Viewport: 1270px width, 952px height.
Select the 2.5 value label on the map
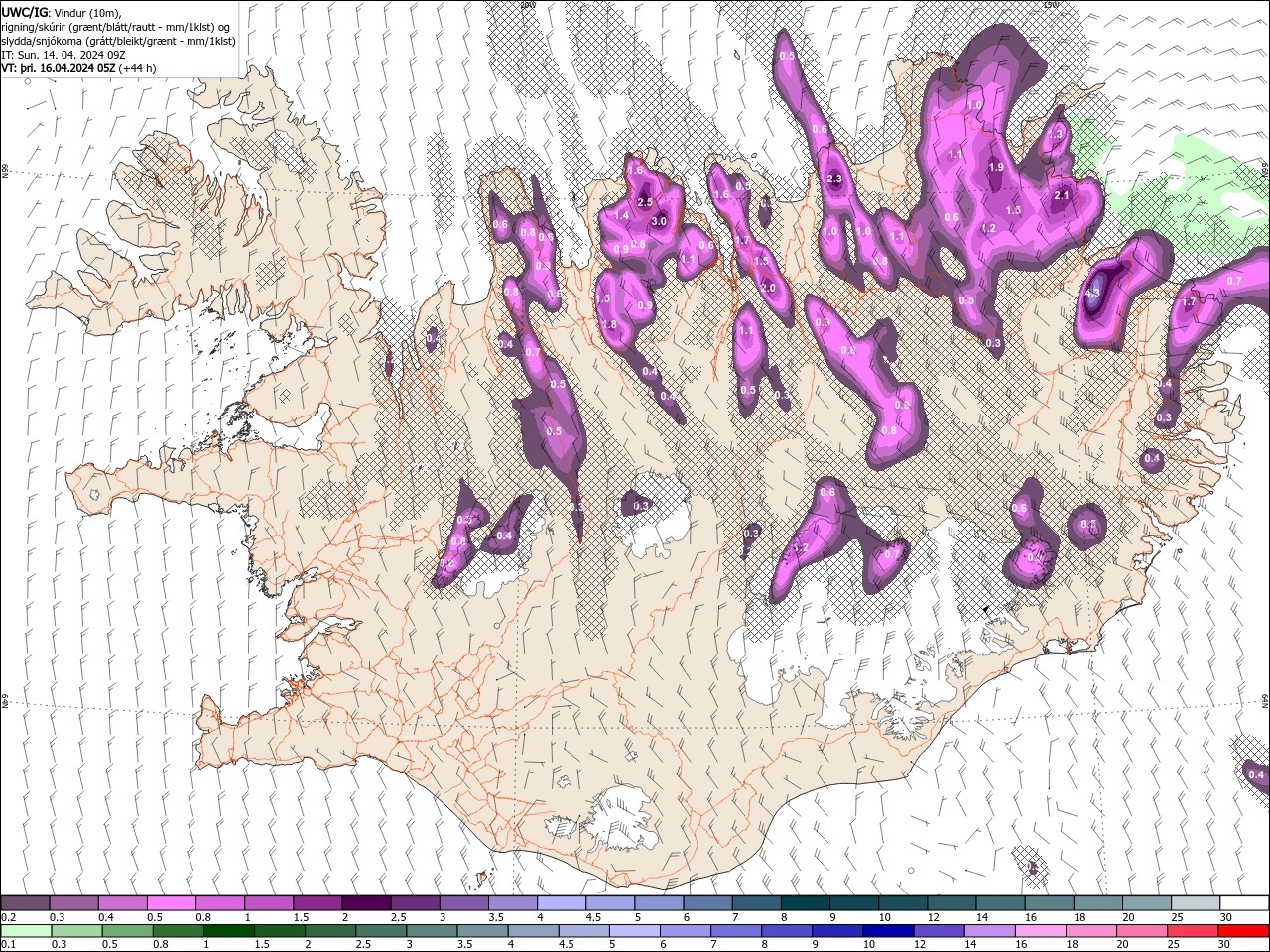(645, 202)
